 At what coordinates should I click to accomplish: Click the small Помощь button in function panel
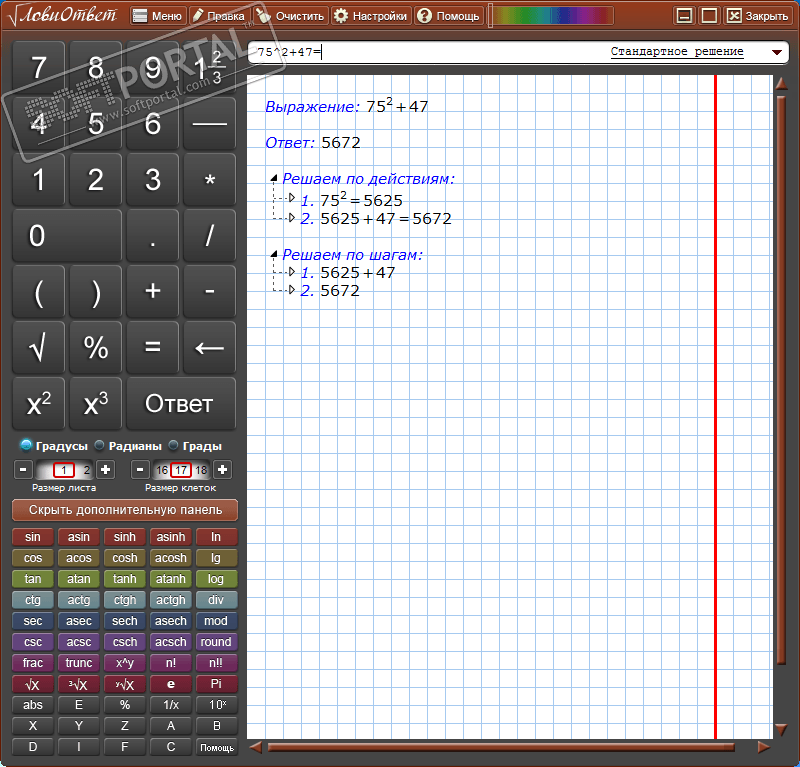coord(216,747)
